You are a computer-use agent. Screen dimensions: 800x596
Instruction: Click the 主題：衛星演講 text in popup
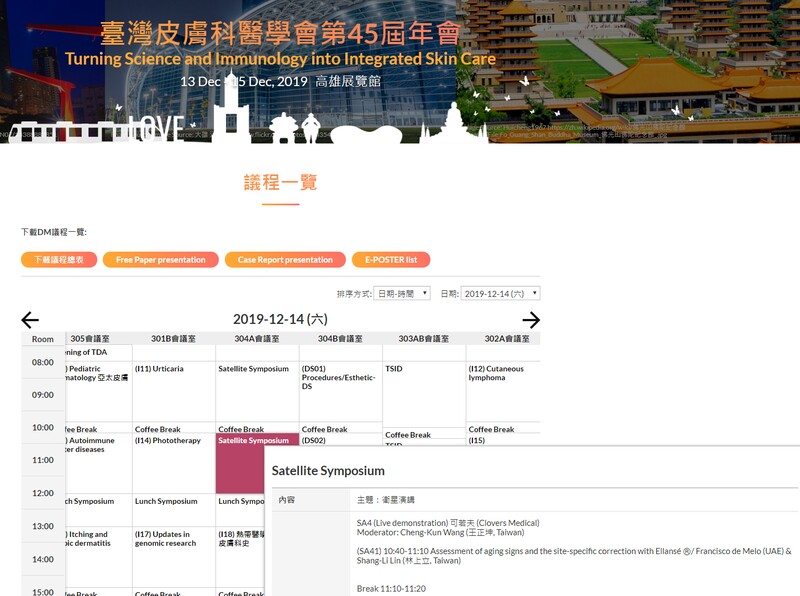coord(386,500)
